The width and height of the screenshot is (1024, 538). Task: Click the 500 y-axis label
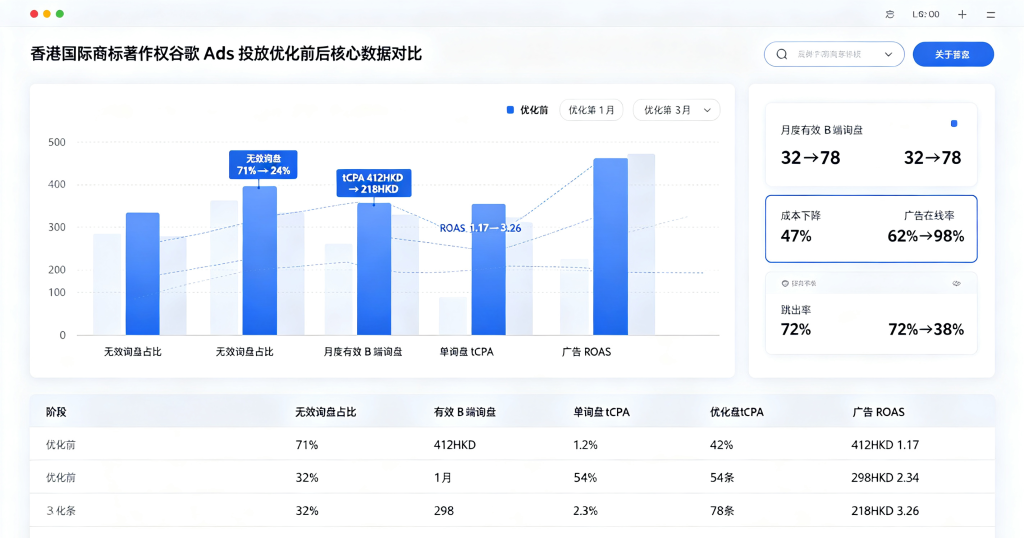point(57,142)
